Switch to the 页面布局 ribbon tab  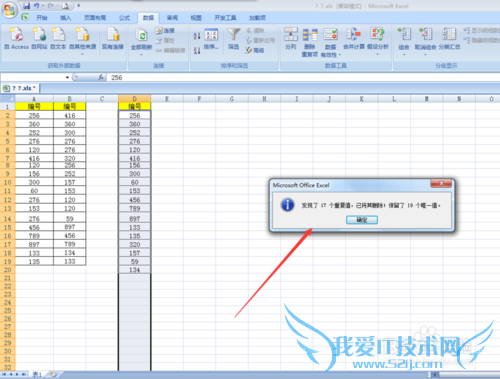pyautogui.click(x=95, y=18)
